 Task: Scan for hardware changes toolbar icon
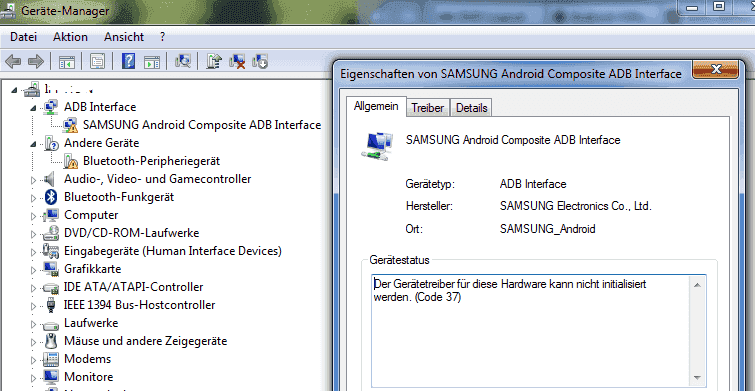click(183, 61)
